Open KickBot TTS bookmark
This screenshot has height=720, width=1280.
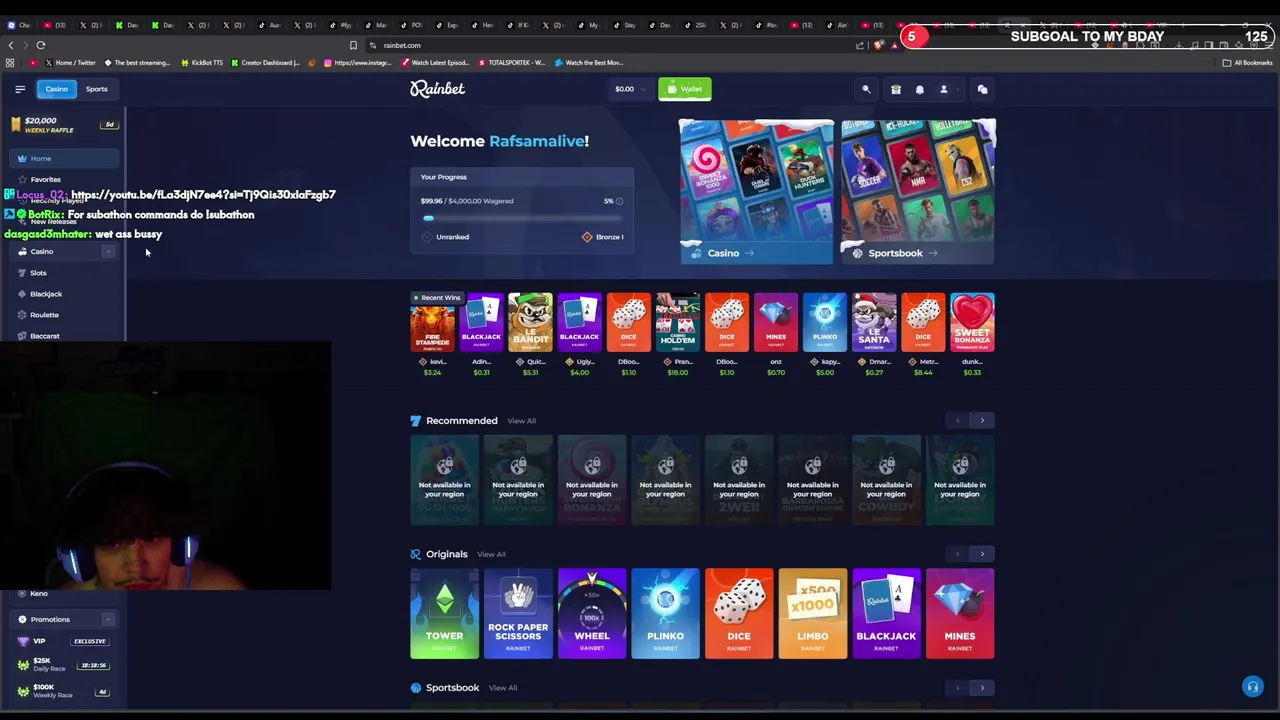202,63
